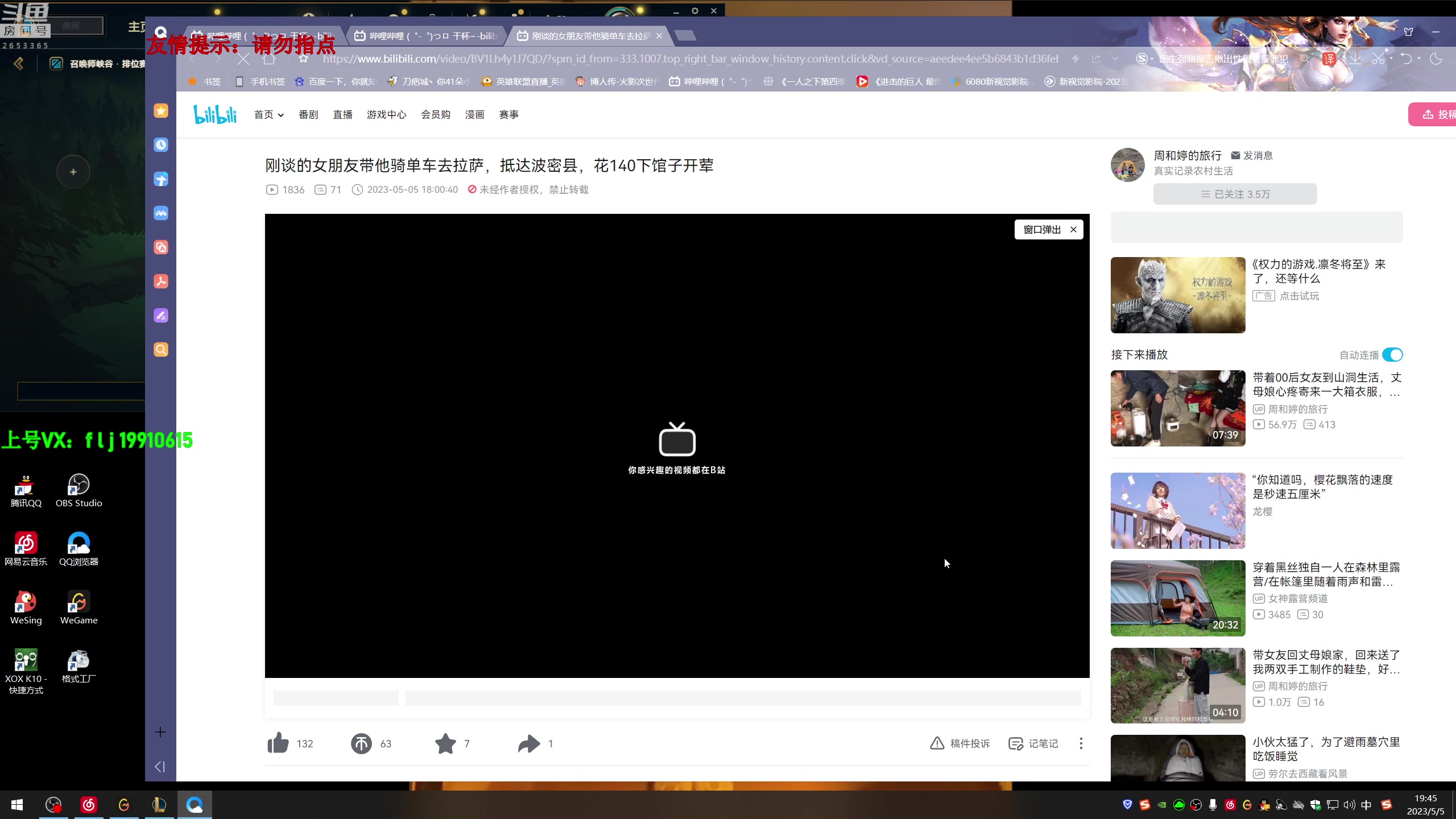Click plus circle in League client

pyautogui.click(x=73, y=172)
